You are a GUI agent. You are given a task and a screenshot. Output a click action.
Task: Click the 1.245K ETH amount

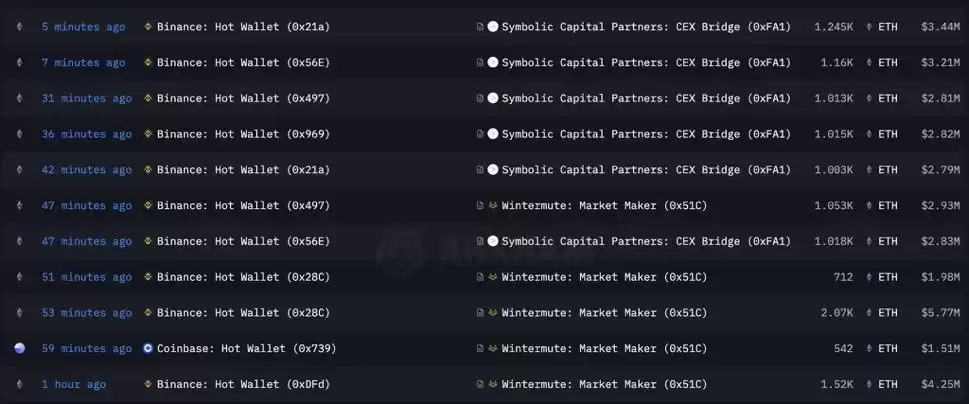834,27
